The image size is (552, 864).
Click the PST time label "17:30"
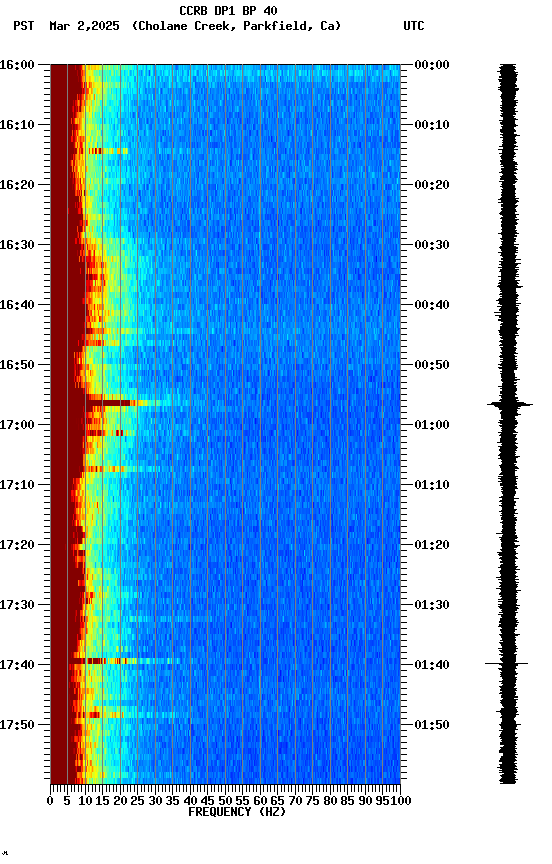coord(17,605)
